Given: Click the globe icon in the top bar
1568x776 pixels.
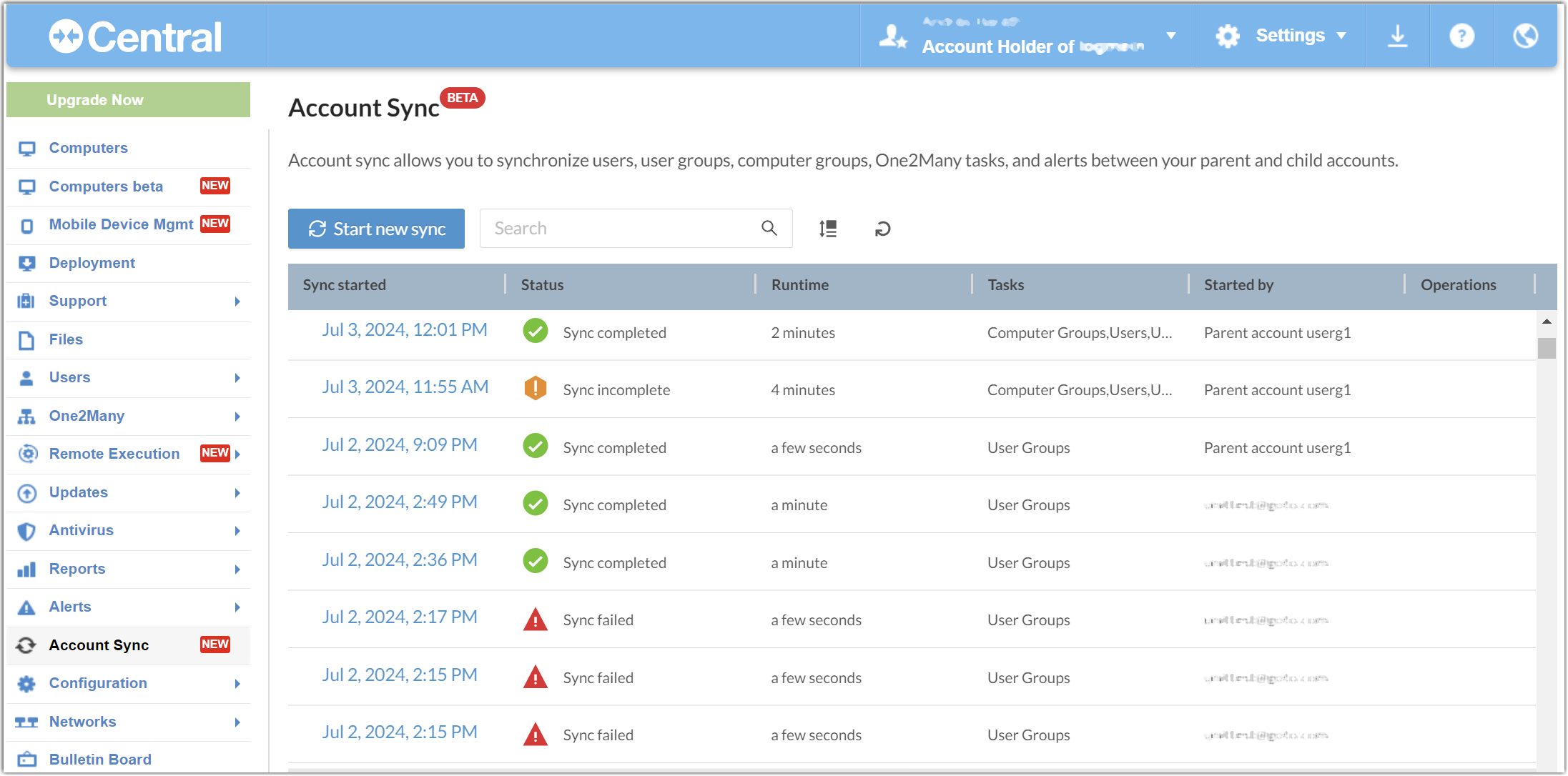Looking at the screenshot, I should pyautogui.click(x=1524, y=35).
